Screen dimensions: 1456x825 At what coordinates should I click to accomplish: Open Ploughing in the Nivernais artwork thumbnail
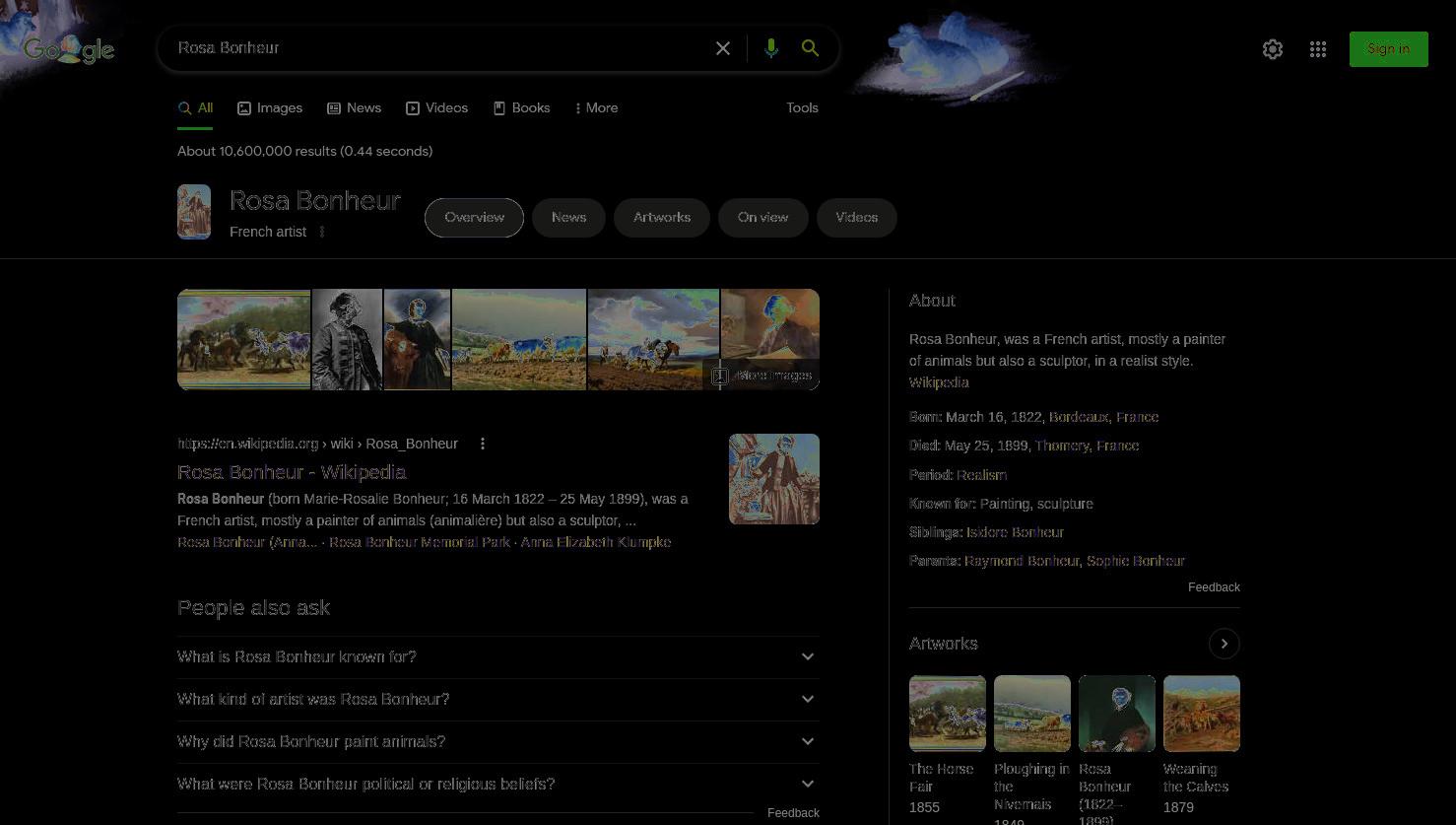(x=1032, y=714)
